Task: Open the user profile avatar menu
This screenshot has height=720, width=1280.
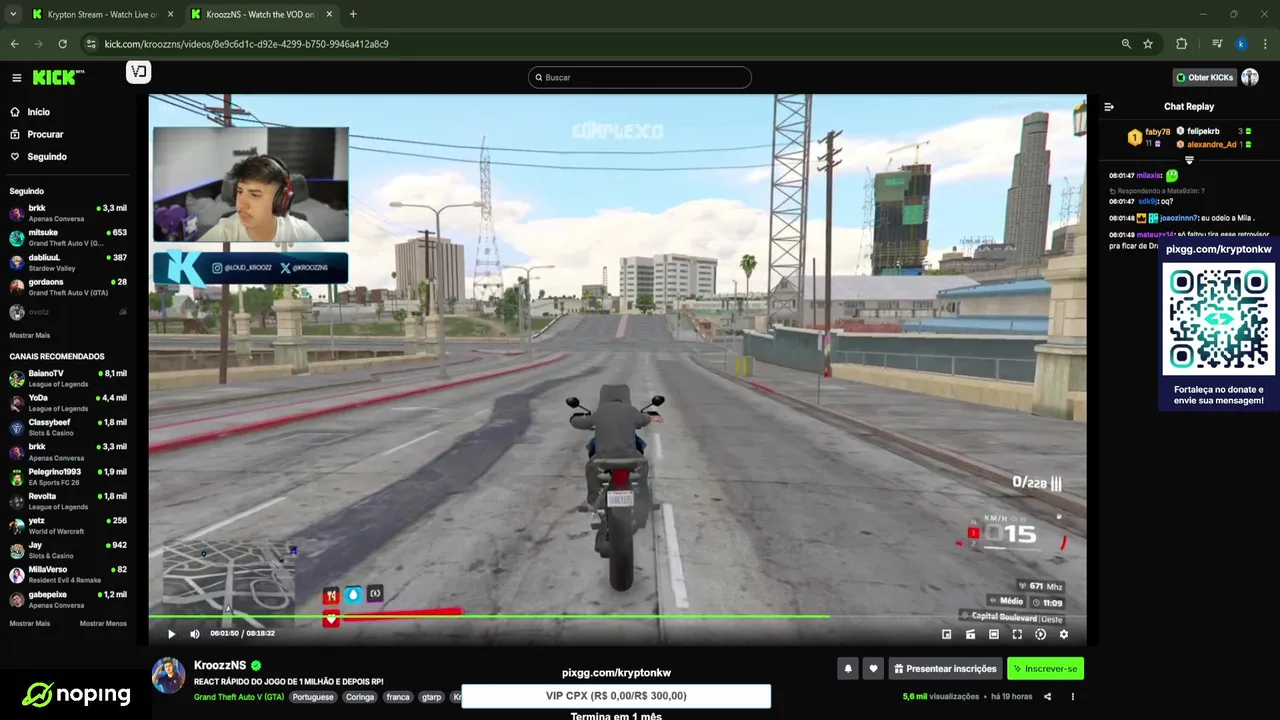Action: (1250, 77)
